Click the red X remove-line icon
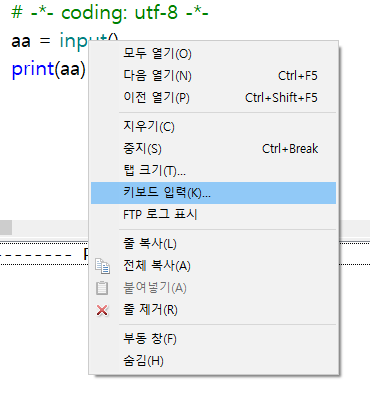 [102, 310]
